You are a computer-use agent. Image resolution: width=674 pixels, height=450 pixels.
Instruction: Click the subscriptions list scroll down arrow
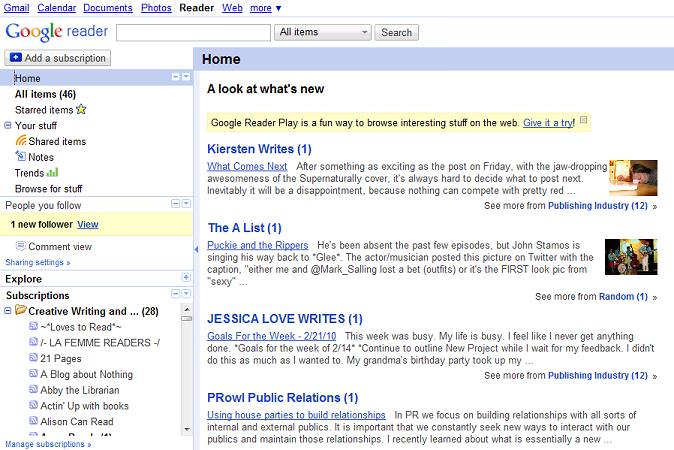187,429
